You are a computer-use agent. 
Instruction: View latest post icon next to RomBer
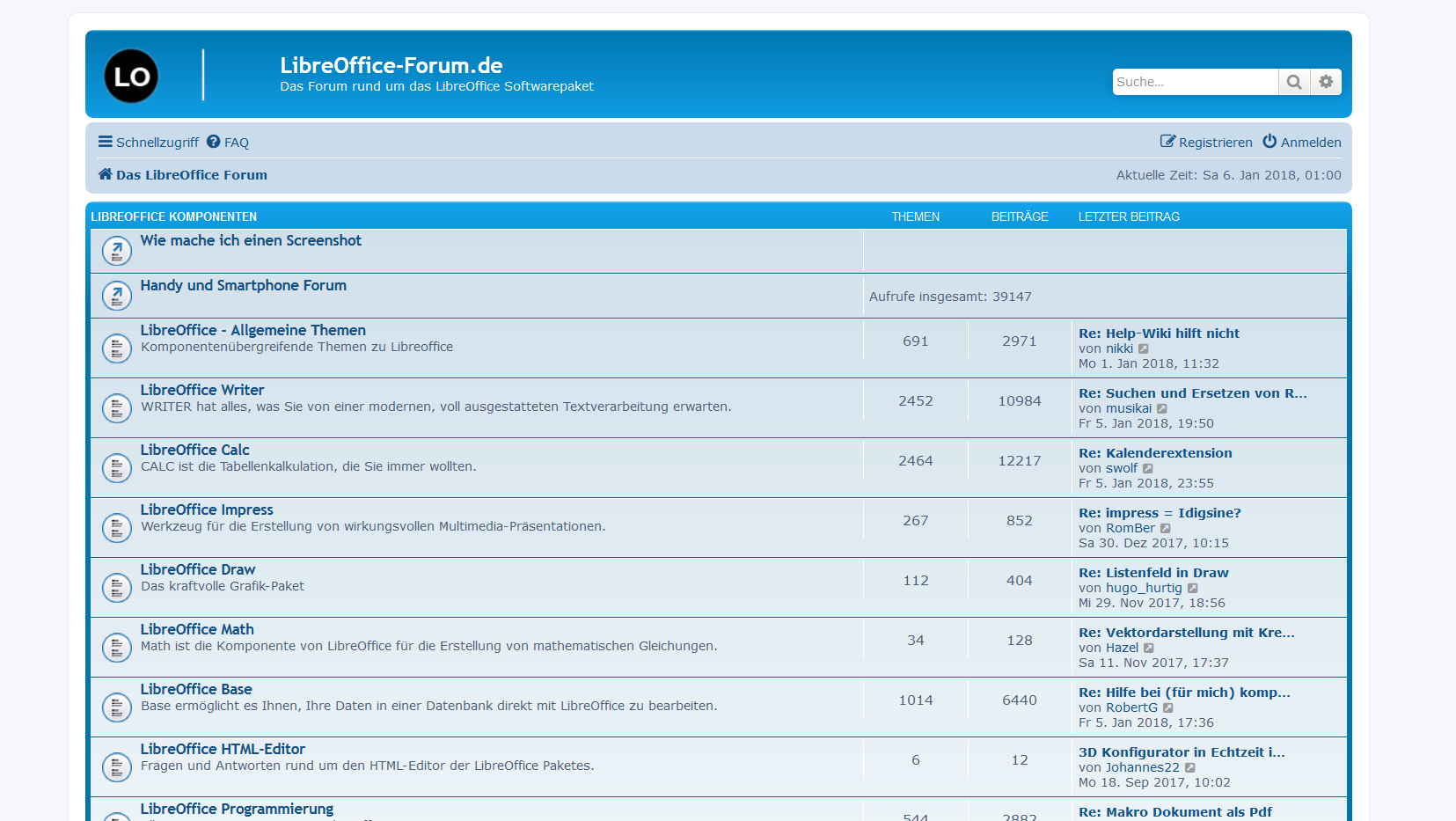coord(1166,529)
